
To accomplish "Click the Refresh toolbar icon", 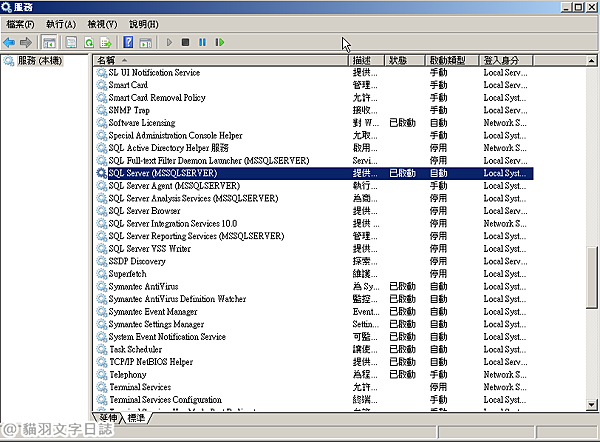I will (x=88, y=42).
